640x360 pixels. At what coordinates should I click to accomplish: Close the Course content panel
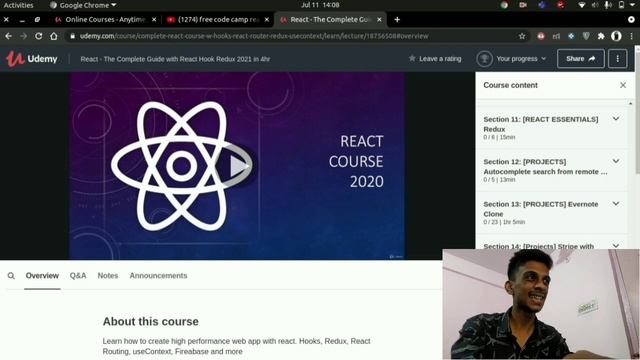[x=623, y=85]
